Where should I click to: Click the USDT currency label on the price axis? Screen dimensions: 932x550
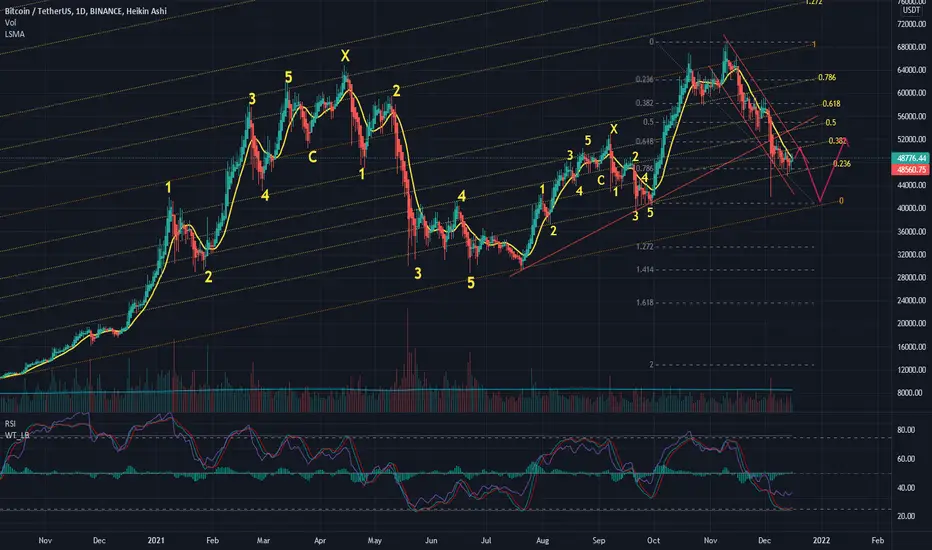(x=911, y=10)
